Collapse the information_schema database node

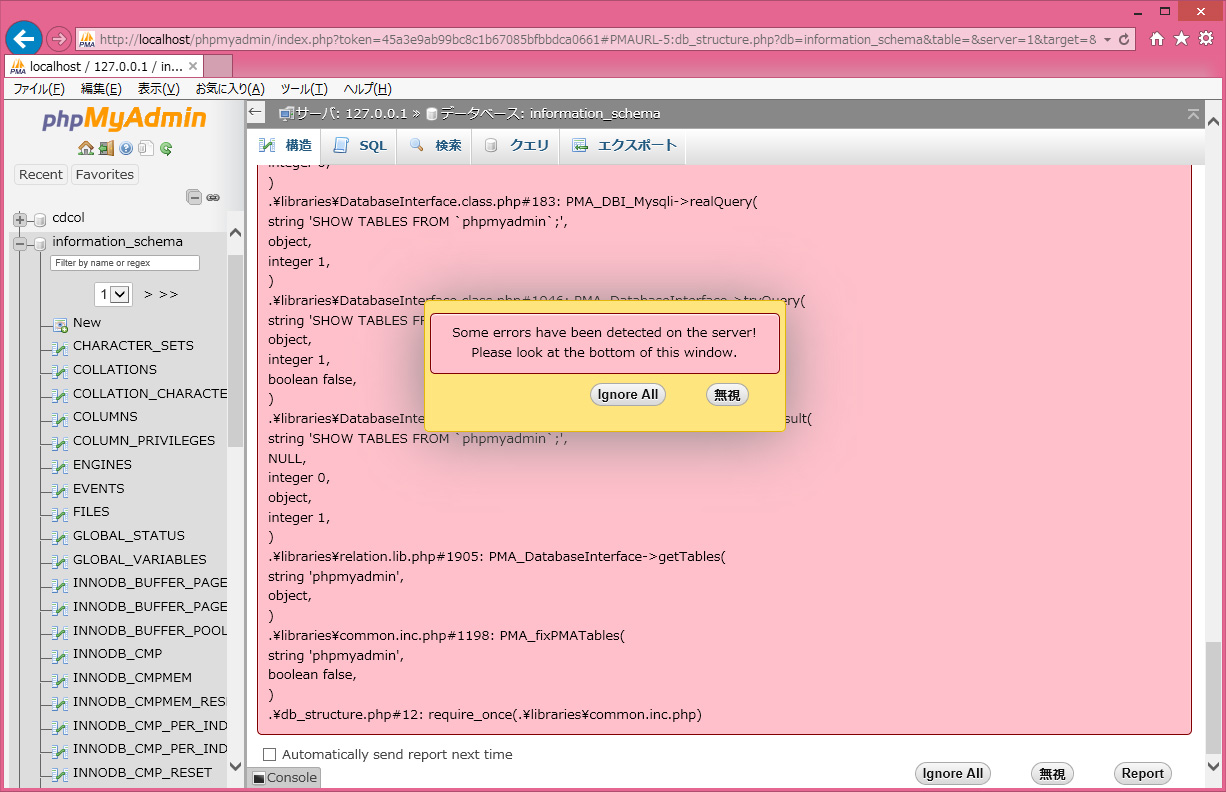point(19,242)
